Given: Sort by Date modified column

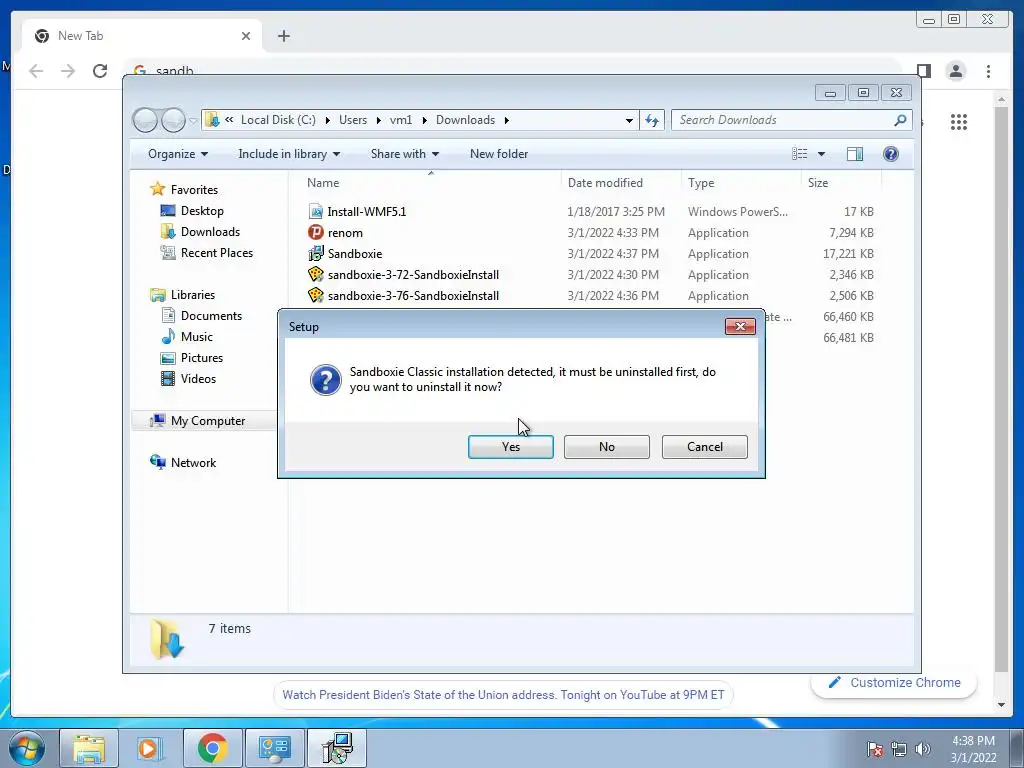Looking at the screenshot, I should point(605,183).
